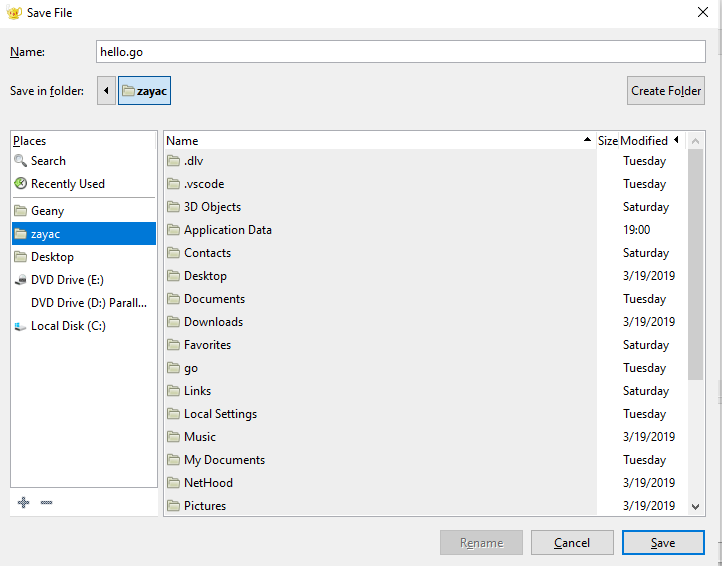Image resolution: width=722 pixels, height=566 pixels.
Task: Click the minus icon to remove bookmark
Action: 47,502
